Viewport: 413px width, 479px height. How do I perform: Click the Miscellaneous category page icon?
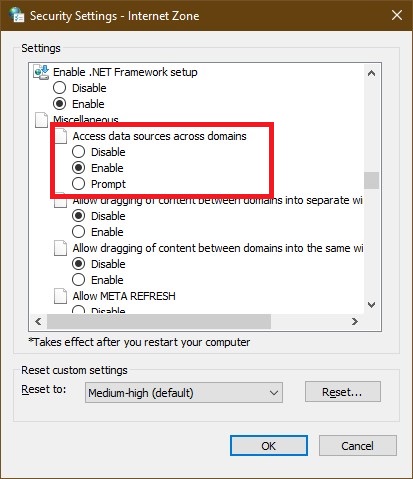point(42,120)
